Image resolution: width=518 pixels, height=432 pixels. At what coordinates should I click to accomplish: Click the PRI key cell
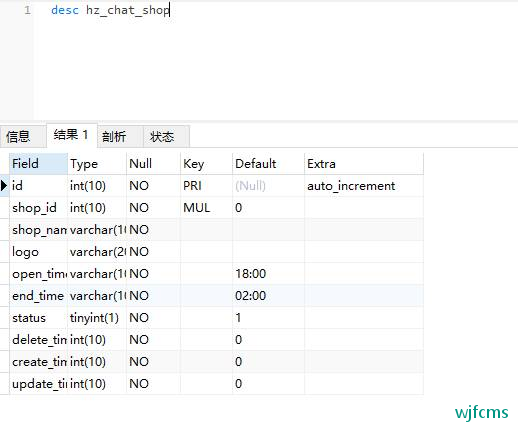pos(206,186)
